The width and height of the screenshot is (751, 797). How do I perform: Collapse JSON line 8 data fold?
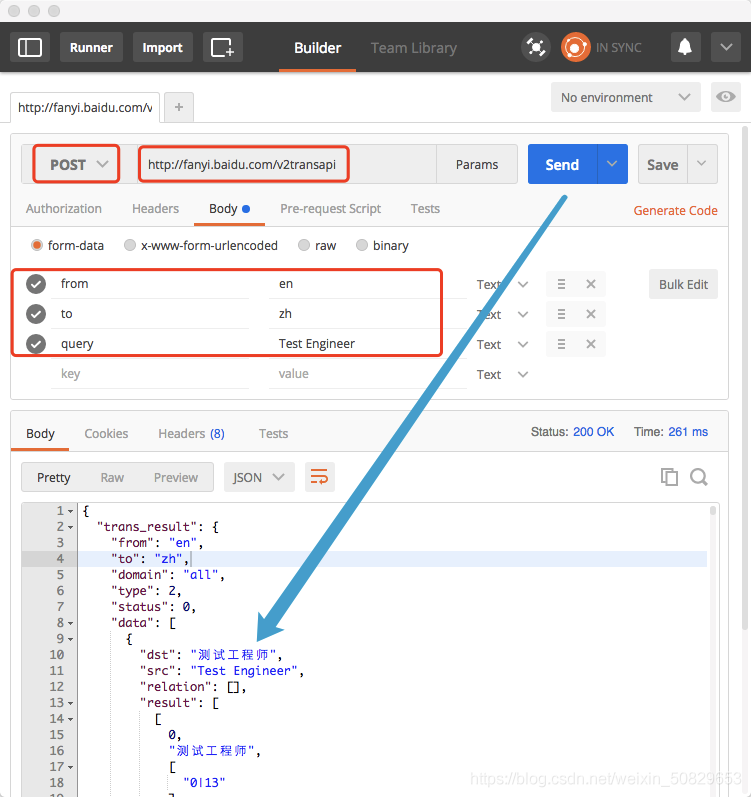[71, 623]
